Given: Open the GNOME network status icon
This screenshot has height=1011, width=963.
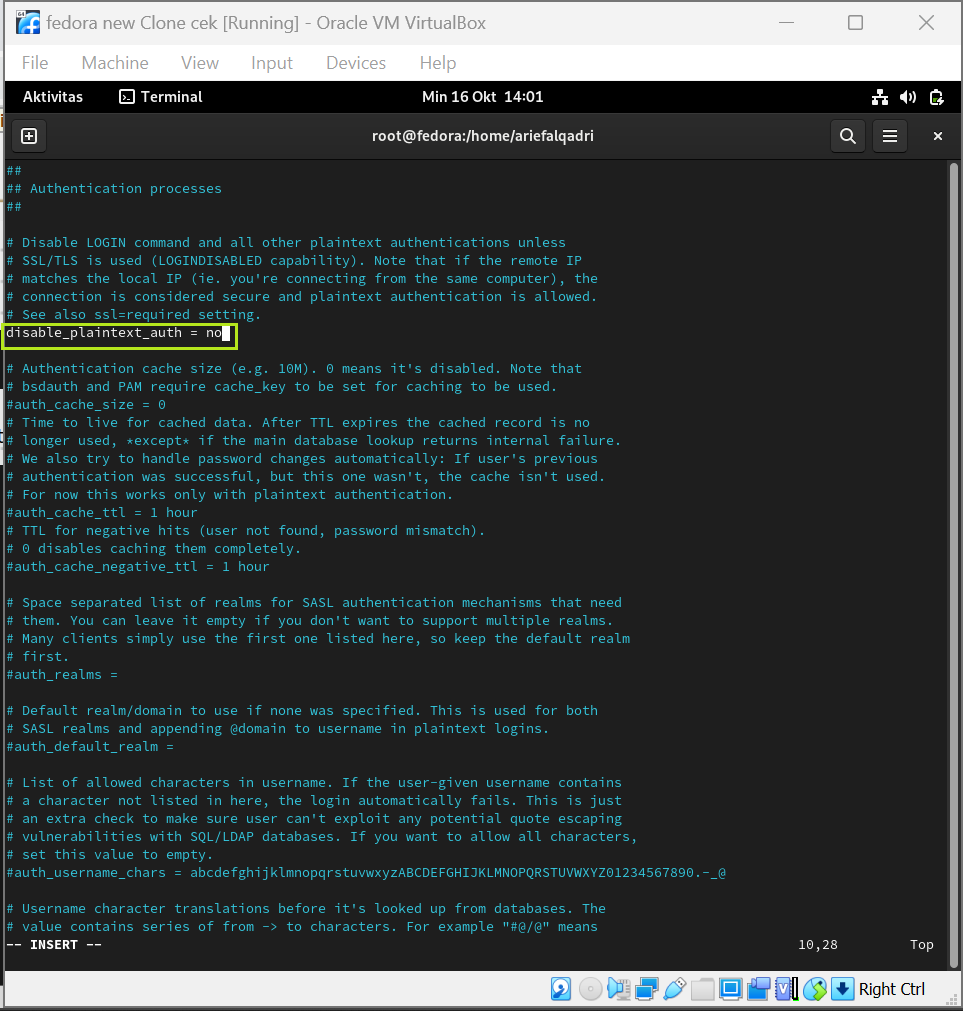Looking at the screenshot, I should (x=880, y=97).
